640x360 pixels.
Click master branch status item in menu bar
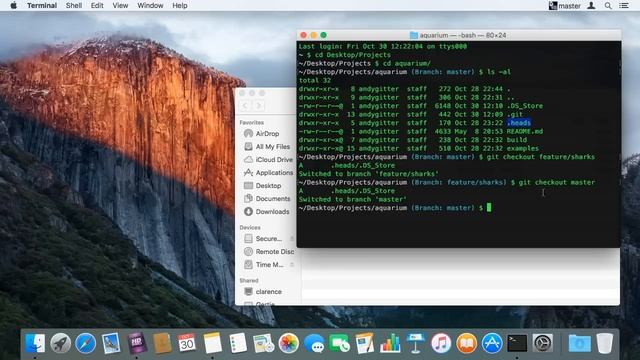pyautogui.click(x=564, y=6)
